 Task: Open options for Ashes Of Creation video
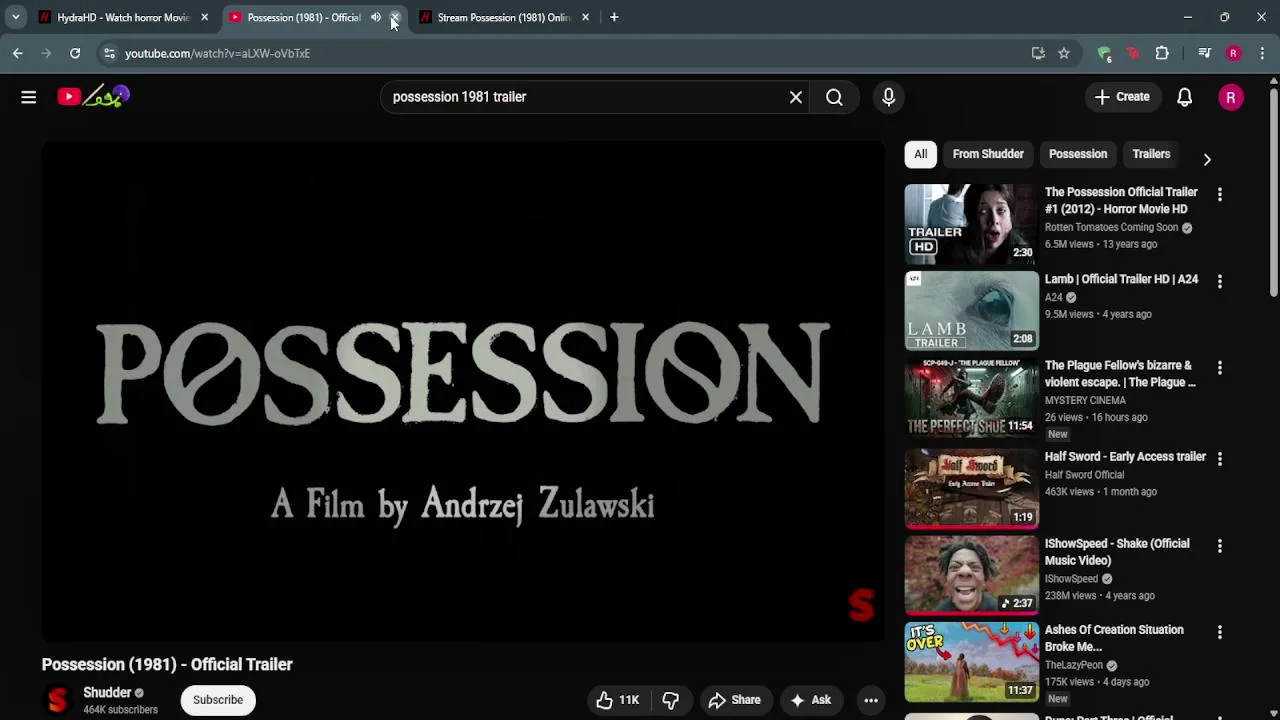click(x=1219, y=632)
